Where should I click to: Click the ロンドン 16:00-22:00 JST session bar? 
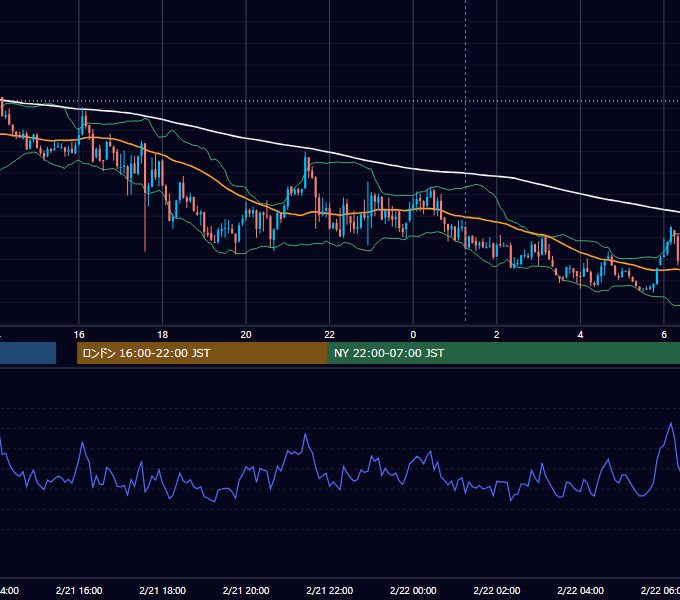(202, 353)
